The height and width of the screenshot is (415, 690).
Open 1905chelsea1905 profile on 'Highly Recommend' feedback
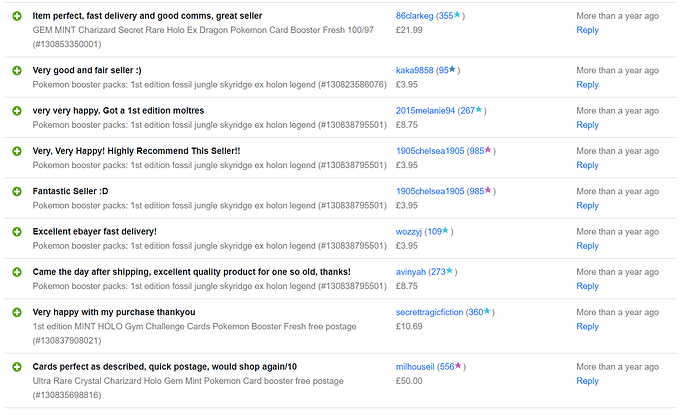click(x=430, y=151)
